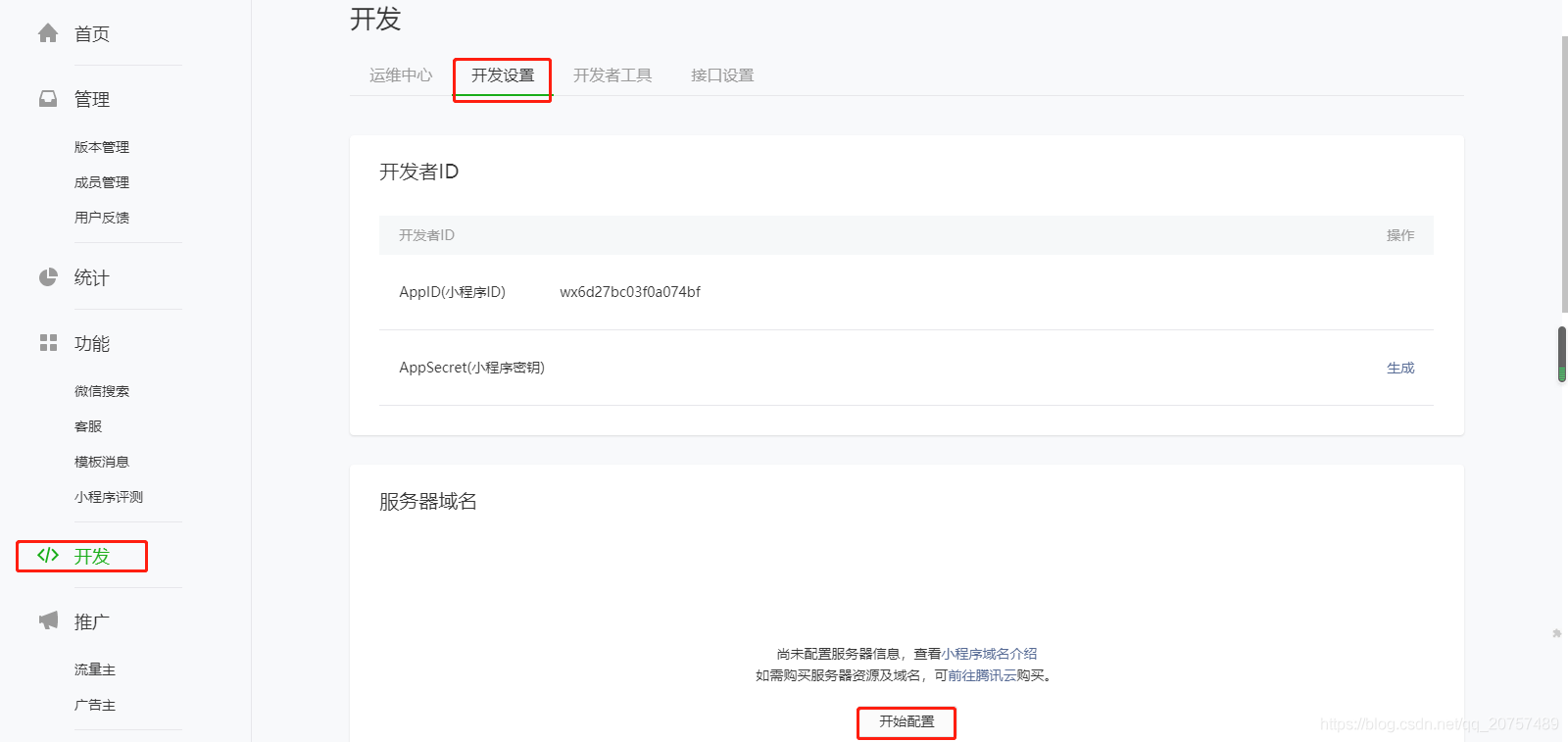Click the 服务器域名 section heading
The image size is (1568, 742).
coord(428,501)
